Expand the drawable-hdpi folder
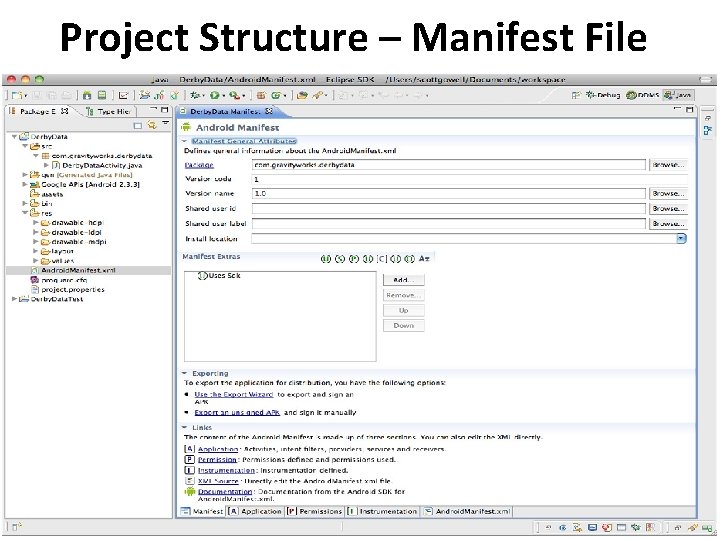Viewport: 720px width, 540px height. [x=36, y=223]
